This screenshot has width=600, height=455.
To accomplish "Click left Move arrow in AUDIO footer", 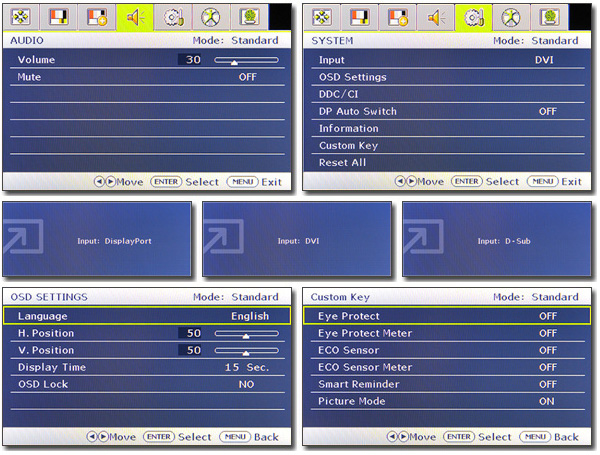I will click(99, 182).
